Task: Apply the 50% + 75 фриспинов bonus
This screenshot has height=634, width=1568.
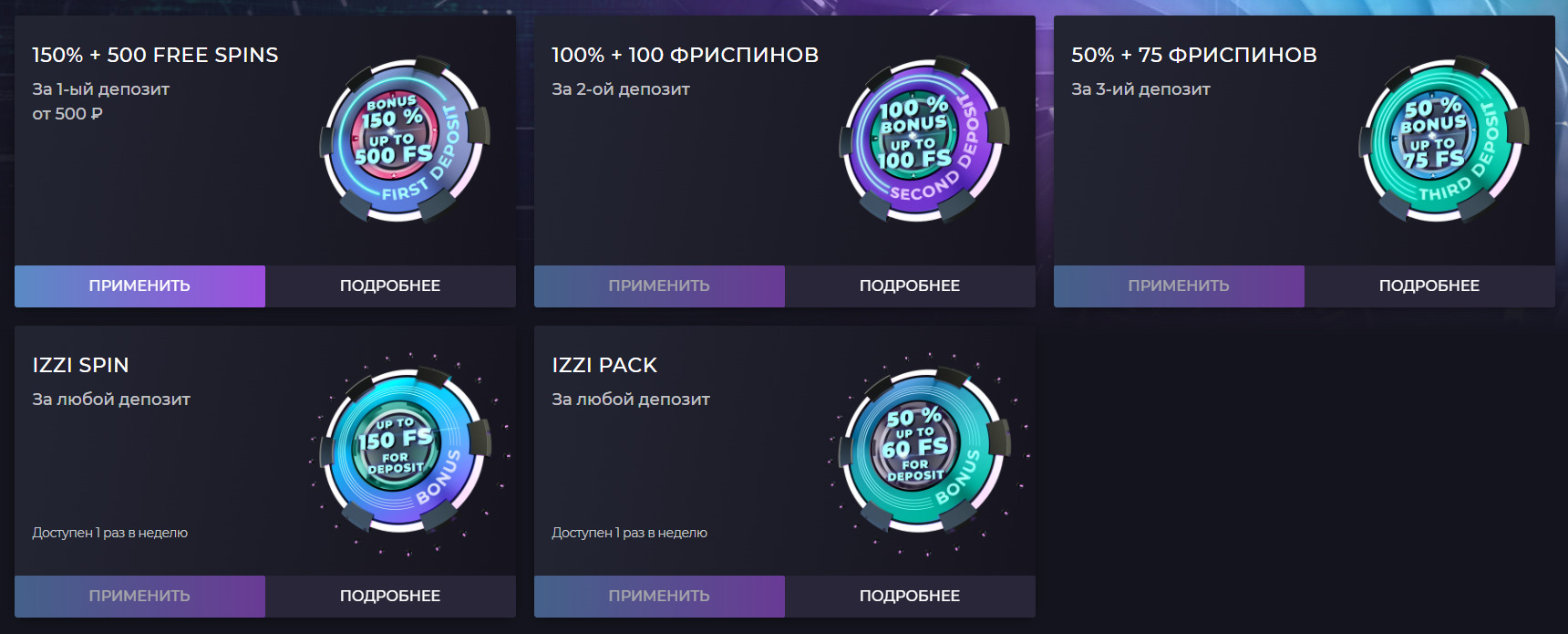Action: 1179,286
